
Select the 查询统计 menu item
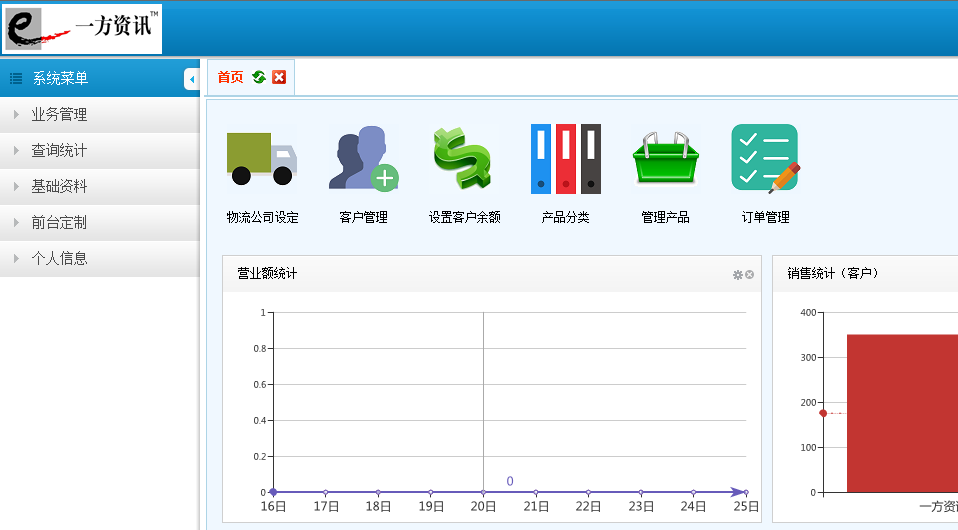100,150
